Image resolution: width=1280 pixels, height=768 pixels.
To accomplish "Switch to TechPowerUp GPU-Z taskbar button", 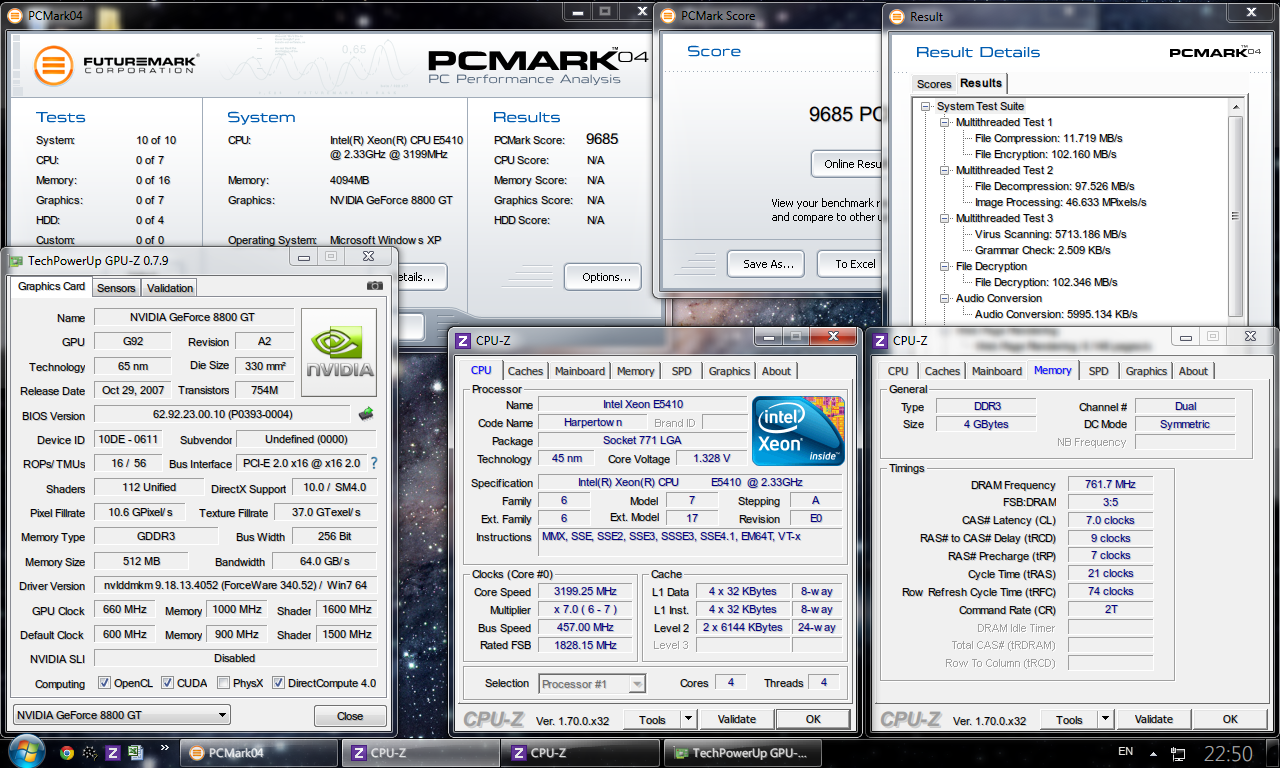I will [743, 753].
